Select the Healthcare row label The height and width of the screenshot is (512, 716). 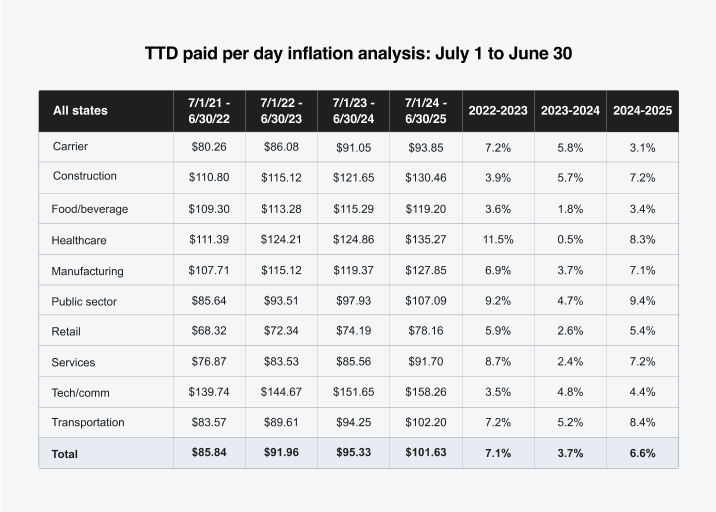pos(79,240)
